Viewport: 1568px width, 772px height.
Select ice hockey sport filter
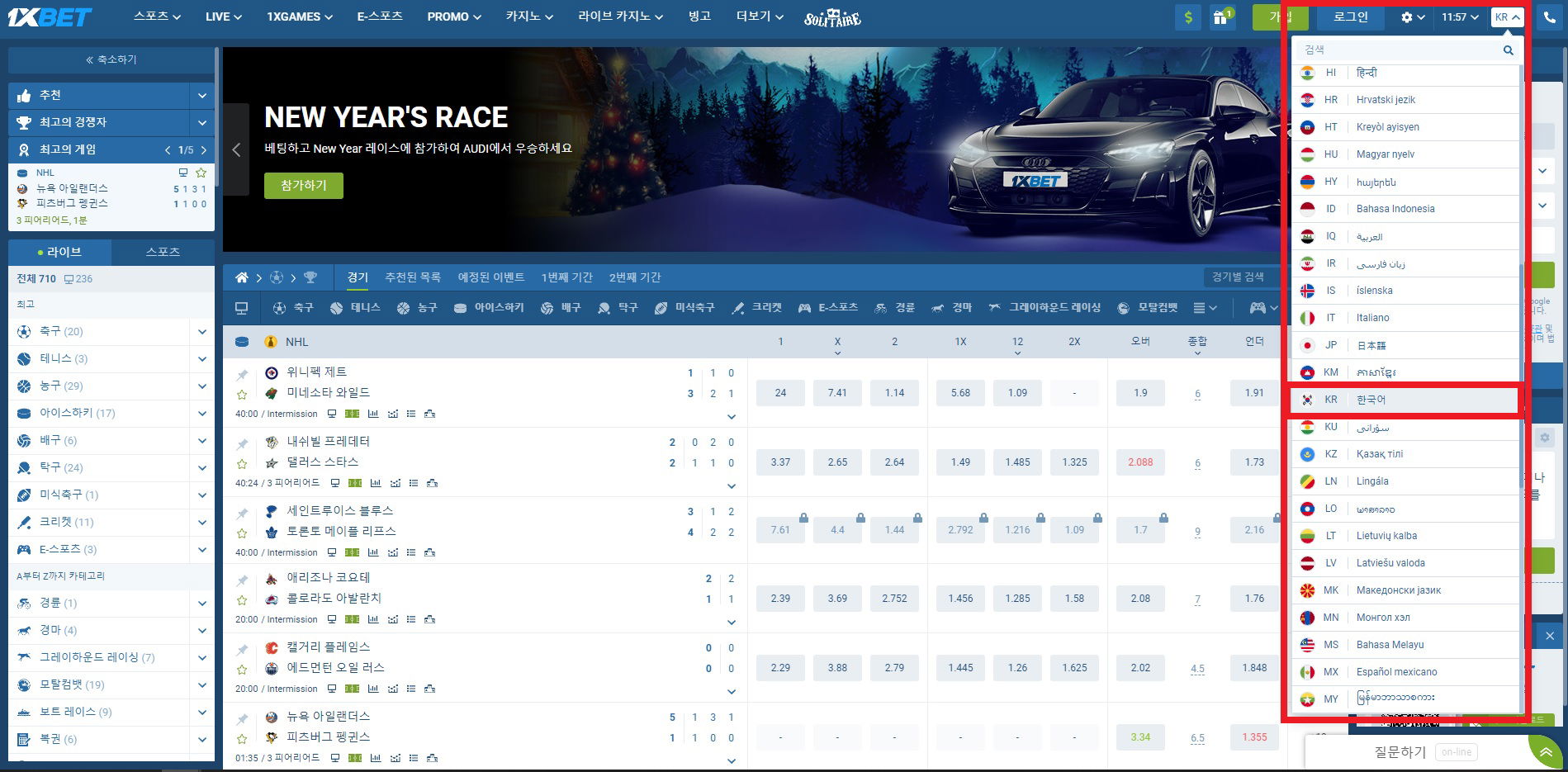(489, 308)
